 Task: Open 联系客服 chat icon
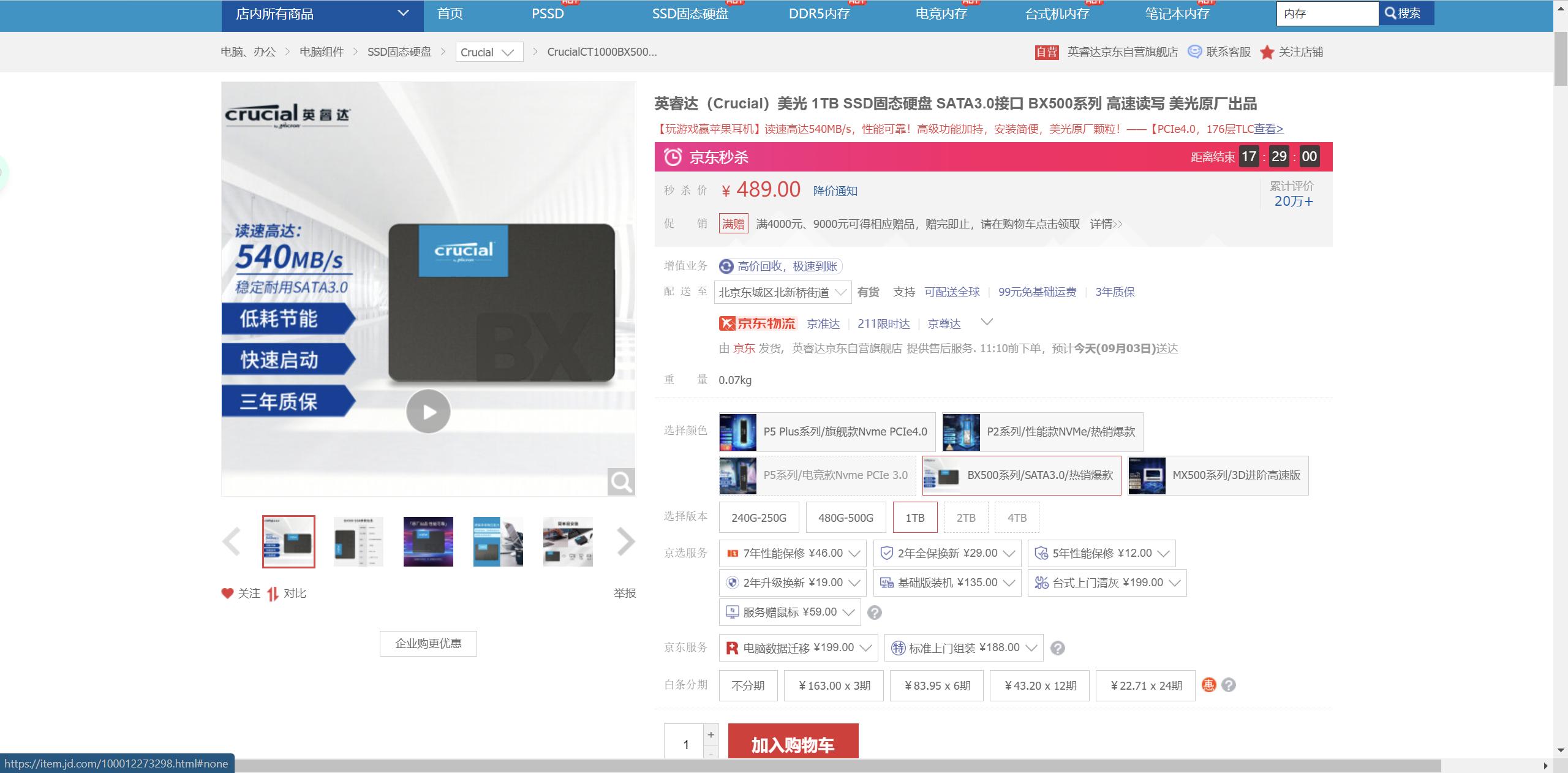[x=1194, y=51]
